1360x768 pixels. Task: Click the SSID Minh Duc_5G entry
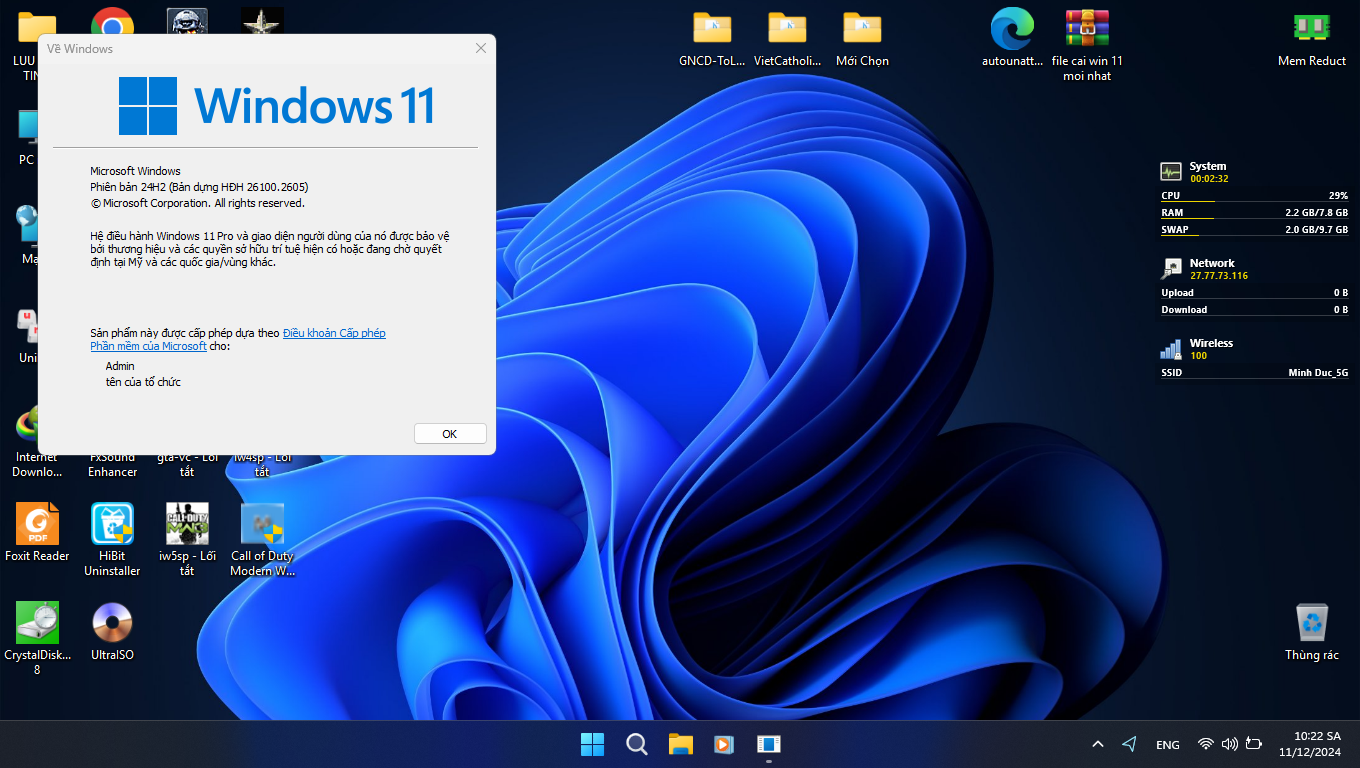[x=1254, y=373]
